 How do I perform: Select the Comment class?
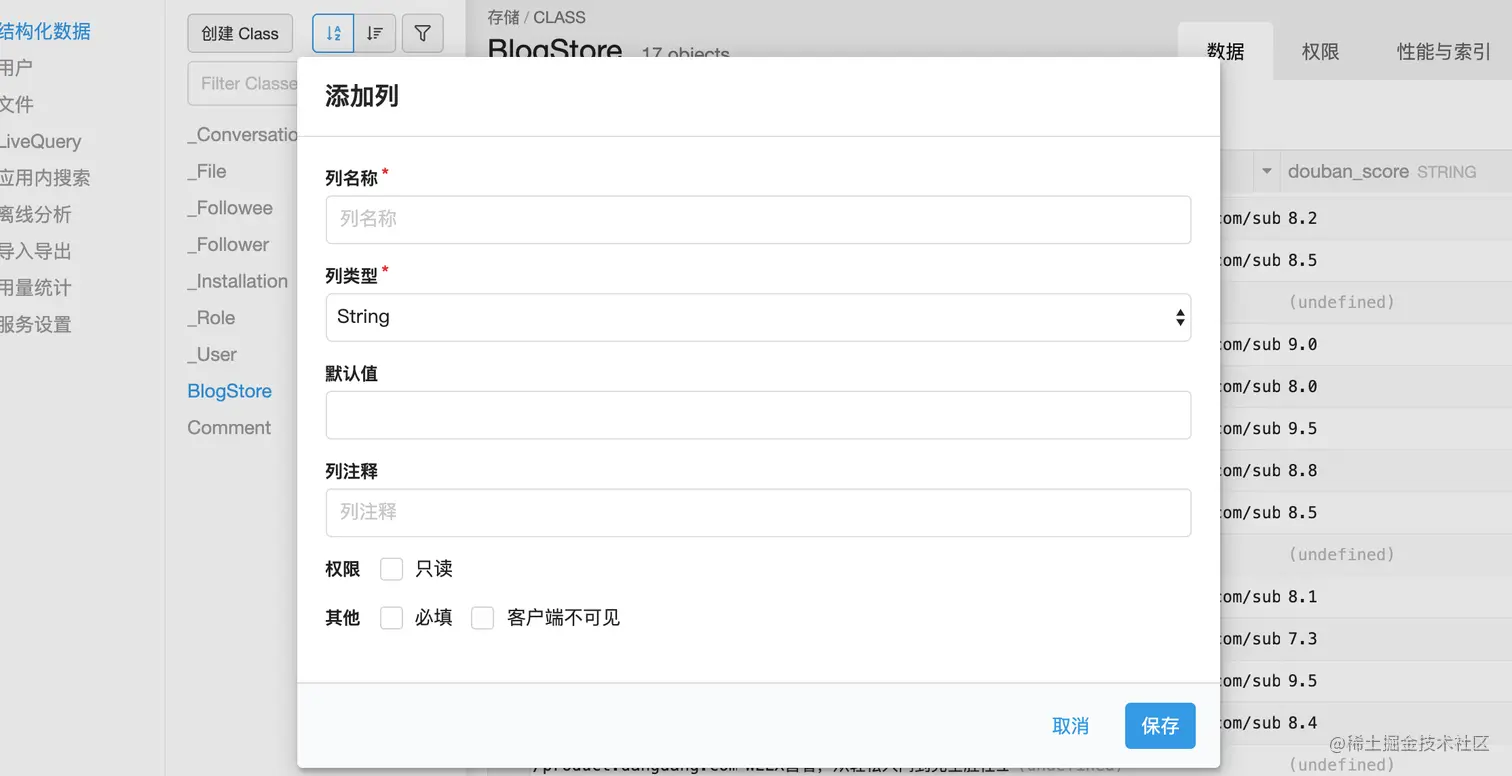coord(229,428)
